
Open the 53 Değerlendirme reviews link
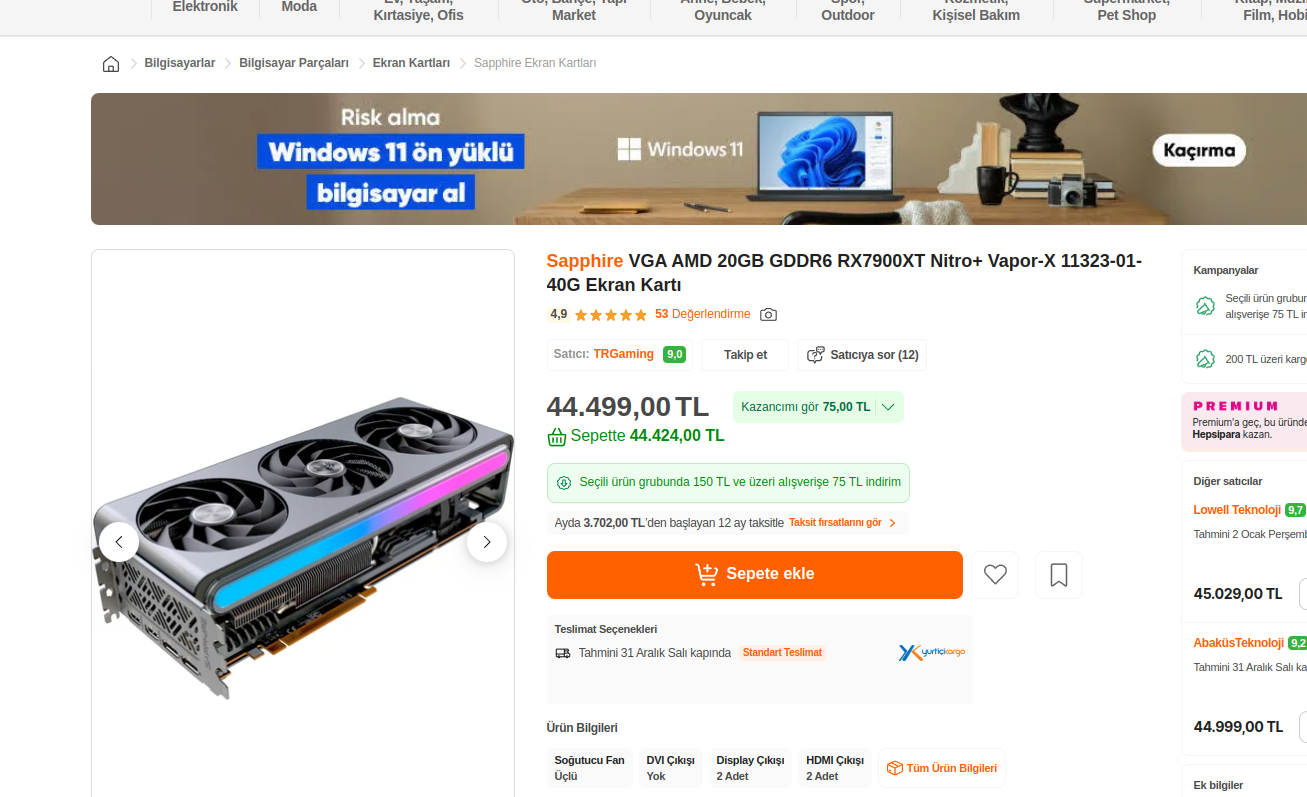tap(702, 314)
